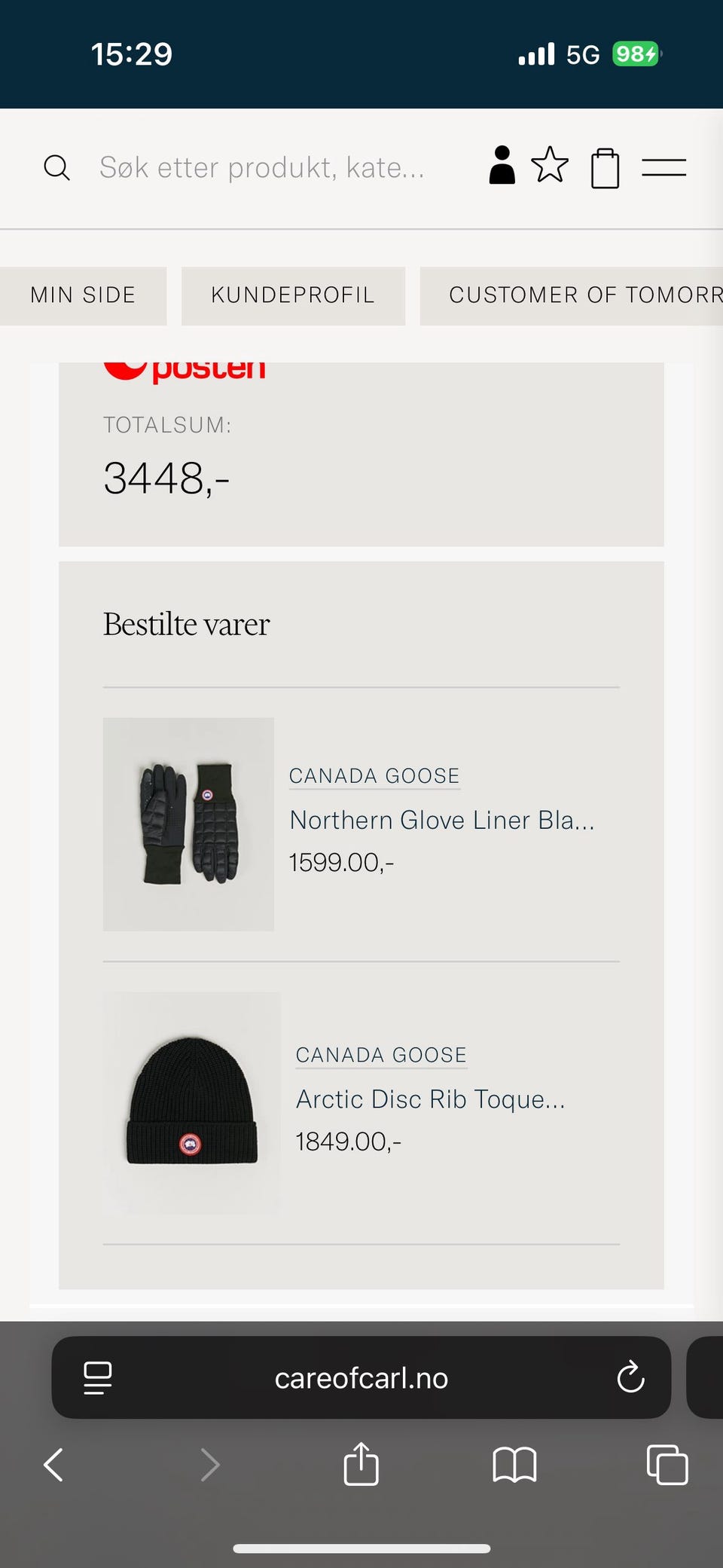723x1568 pixels.
Task: Tap Safari share icon
Action: point(361,1464)
